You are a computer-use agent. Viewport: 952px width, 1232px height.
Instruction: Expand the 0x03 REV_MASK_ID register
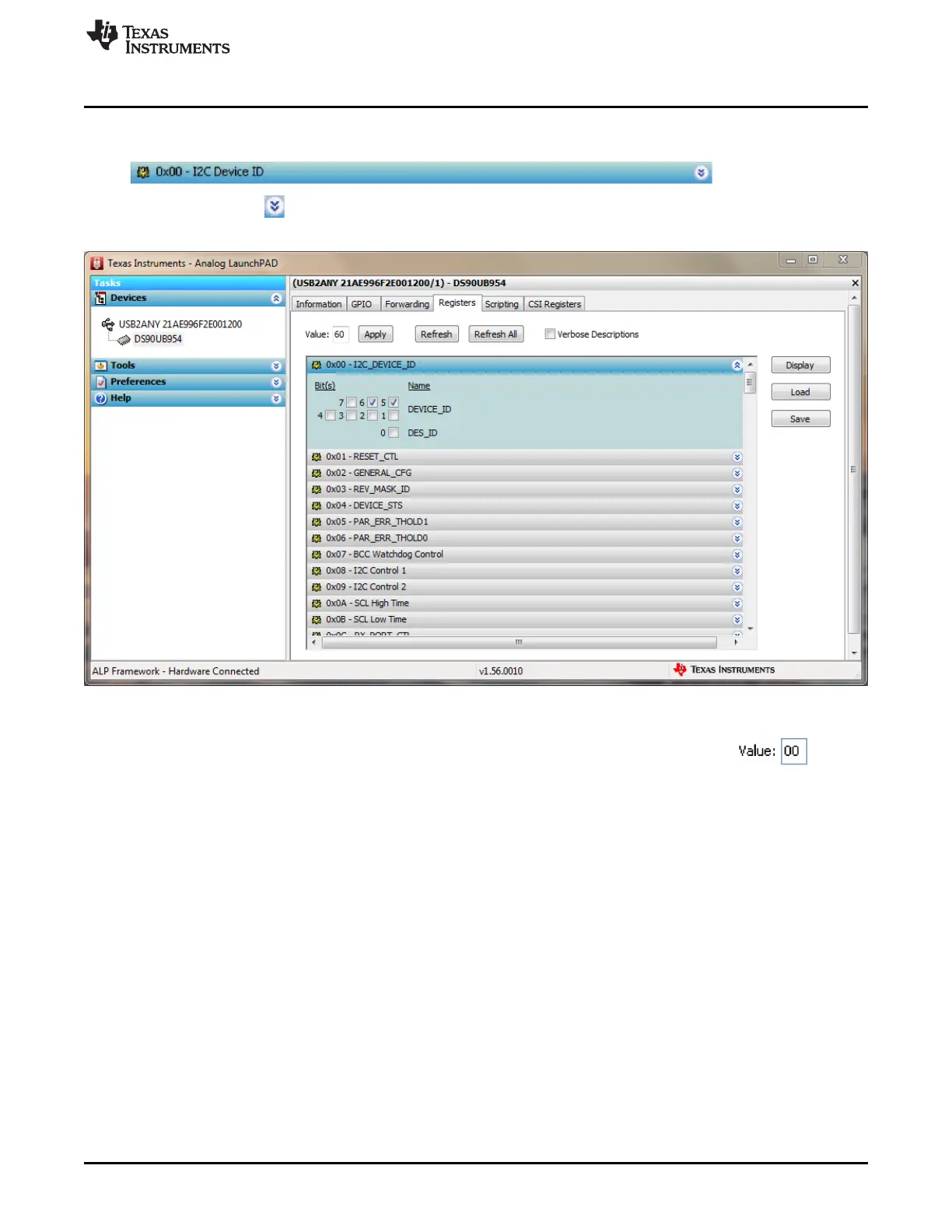737,490
